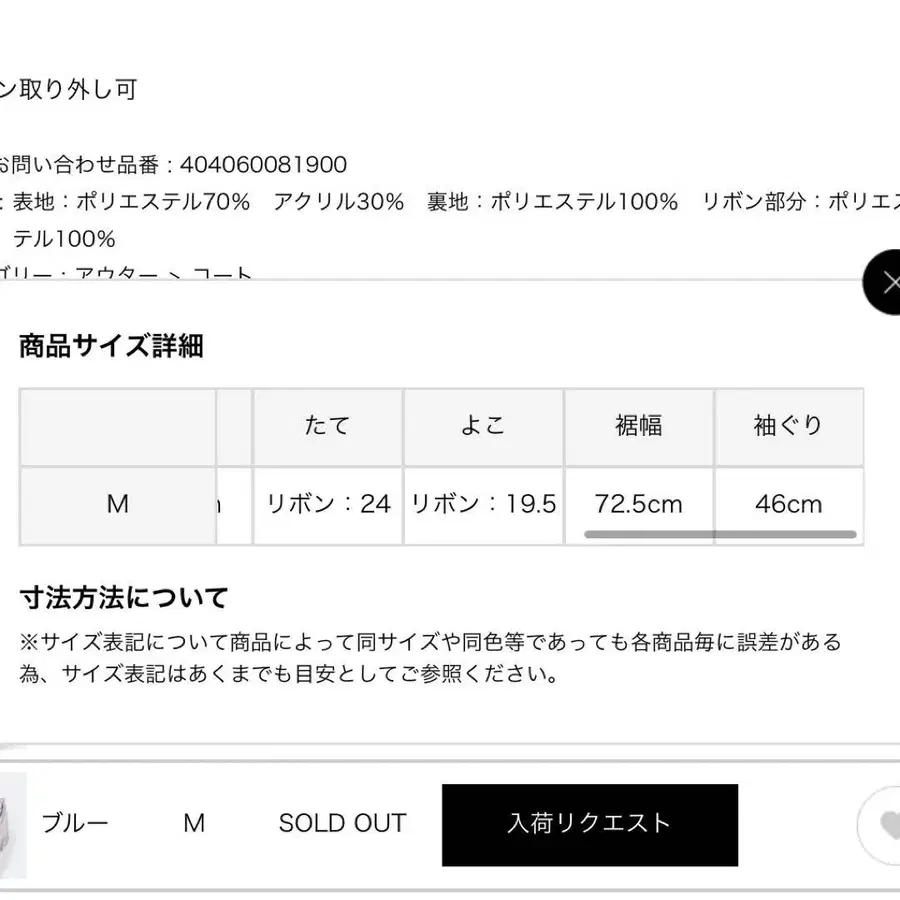900x900 pixels.
Task: Click the リボン：24 table cell
Action: (x=327, y=505)
